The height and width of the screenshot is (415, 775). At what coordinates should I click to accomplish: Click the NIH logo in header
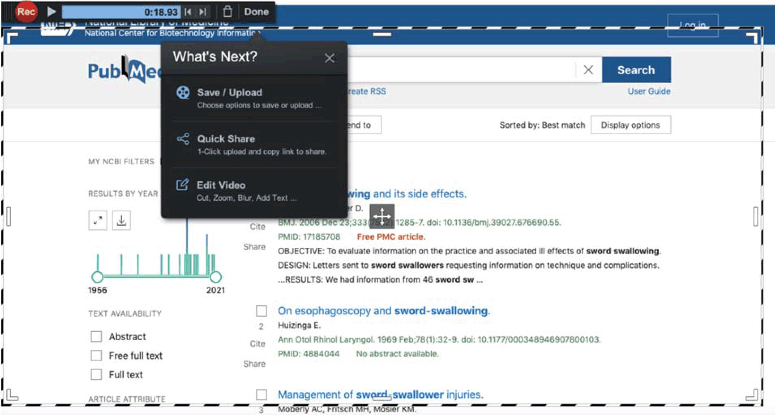(x=57, y=28)
